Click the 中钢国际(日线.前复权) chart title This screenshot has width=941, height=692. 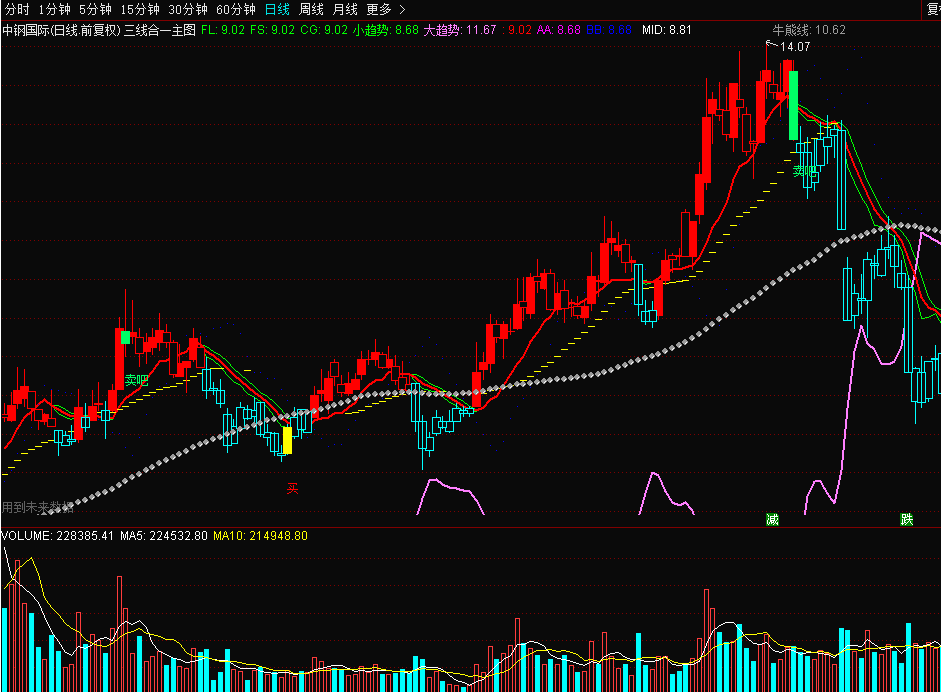pyautogui.click(x=62, y=30)
